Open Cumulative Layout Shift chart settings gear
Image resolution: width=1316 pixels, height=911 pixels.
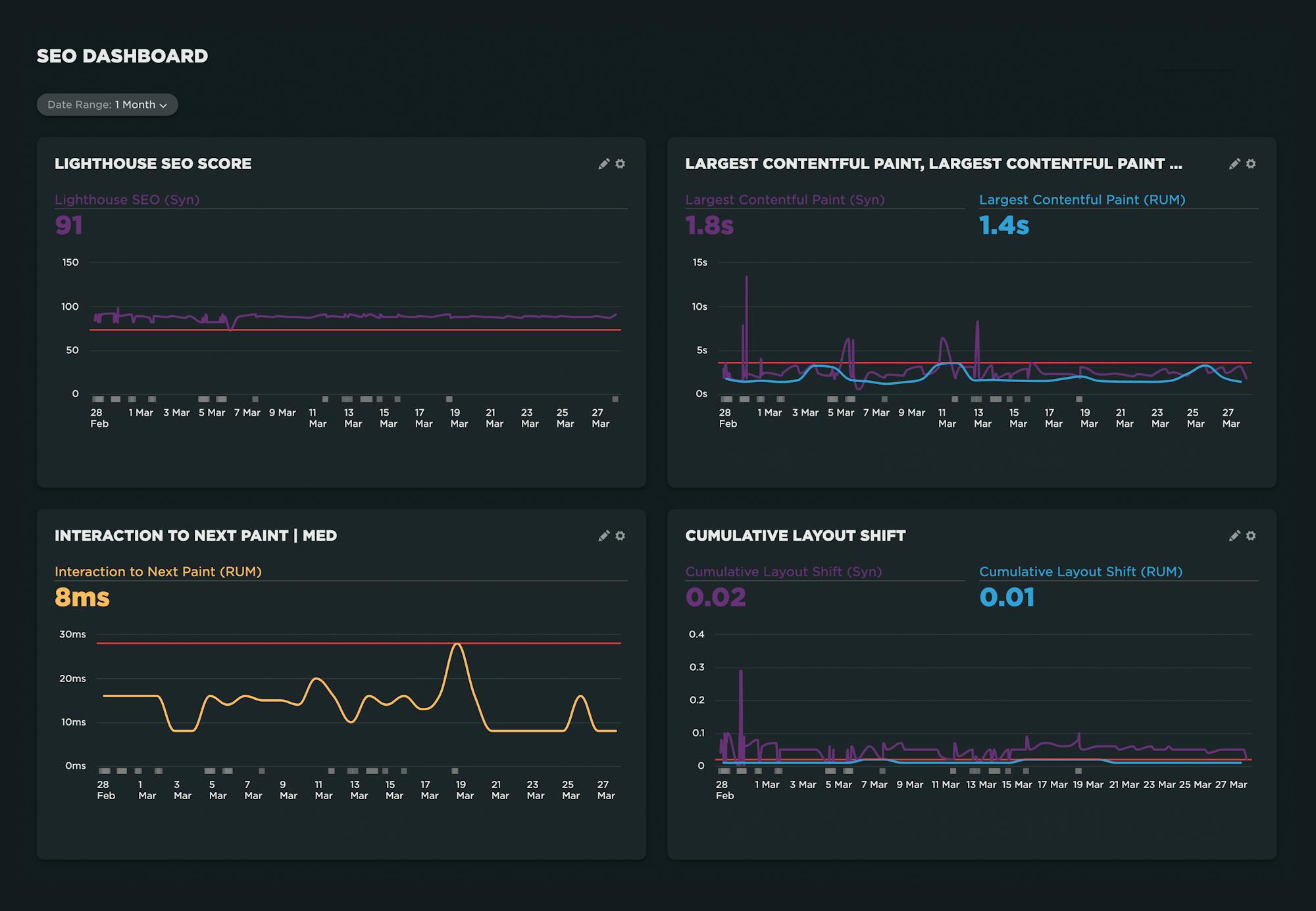[x=1251, y=536]
